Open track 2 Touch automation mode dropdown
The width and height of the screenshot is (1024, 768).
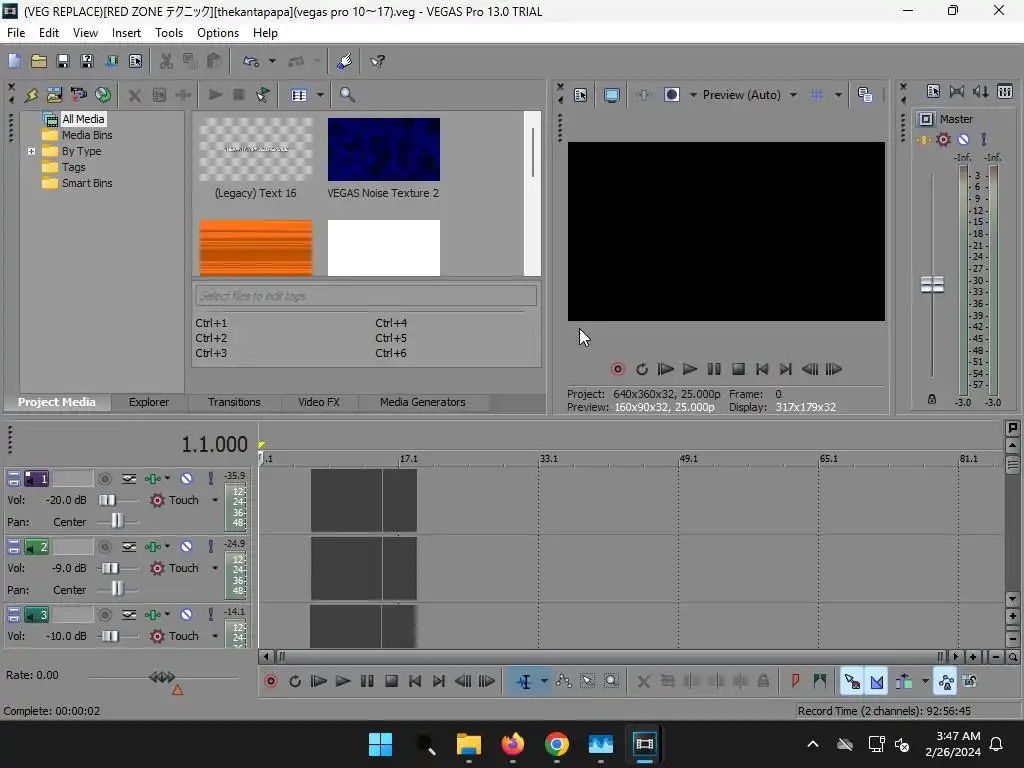coord(215,568)
